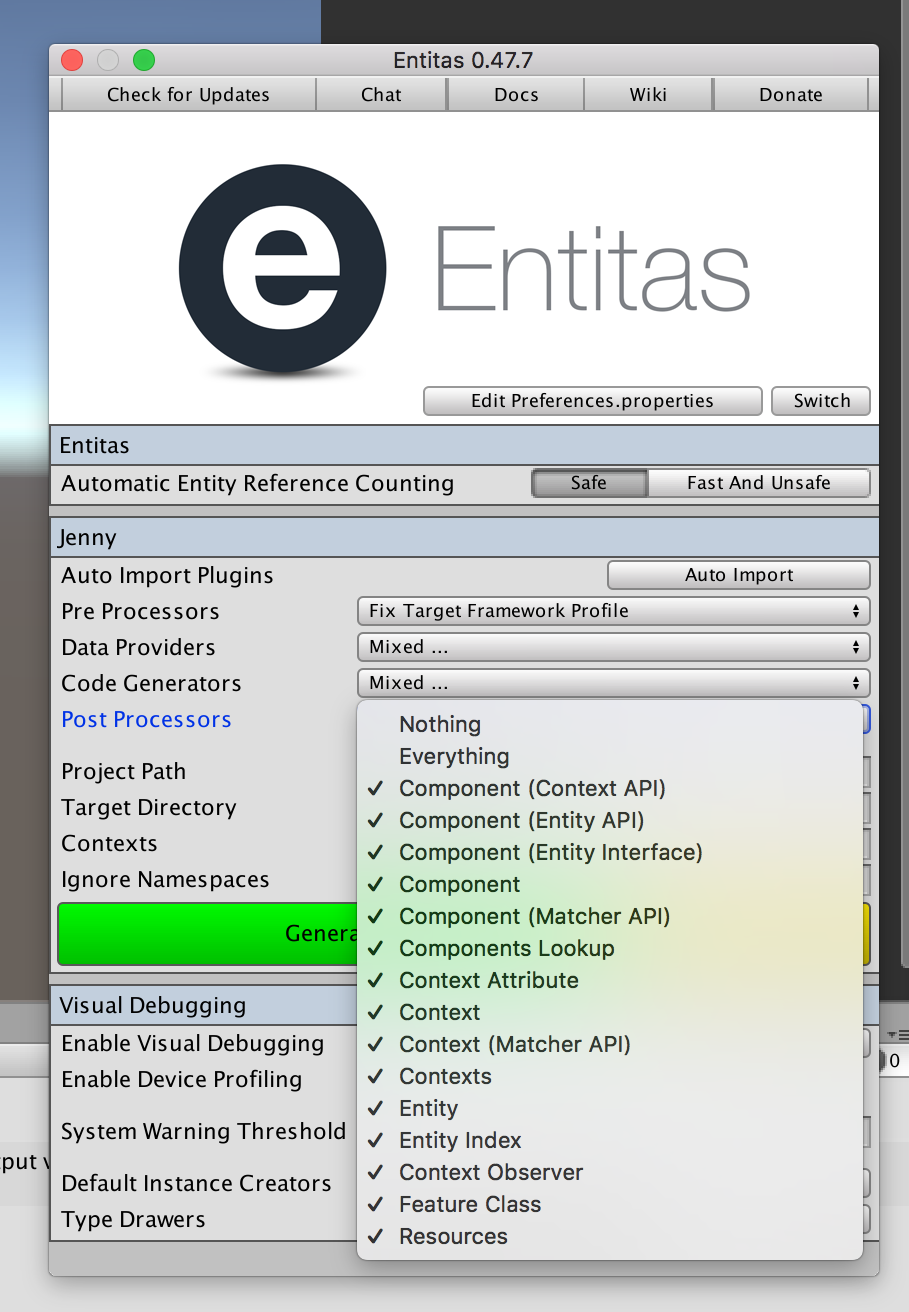Open the Pre Processors dropdown
Screen dimensions: 909x1312
click(x=613, y=611)
